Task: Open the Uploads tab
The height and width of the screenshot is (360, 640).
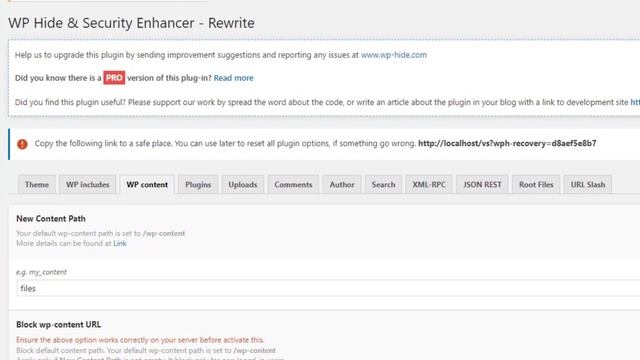Action: pos(243,184)
